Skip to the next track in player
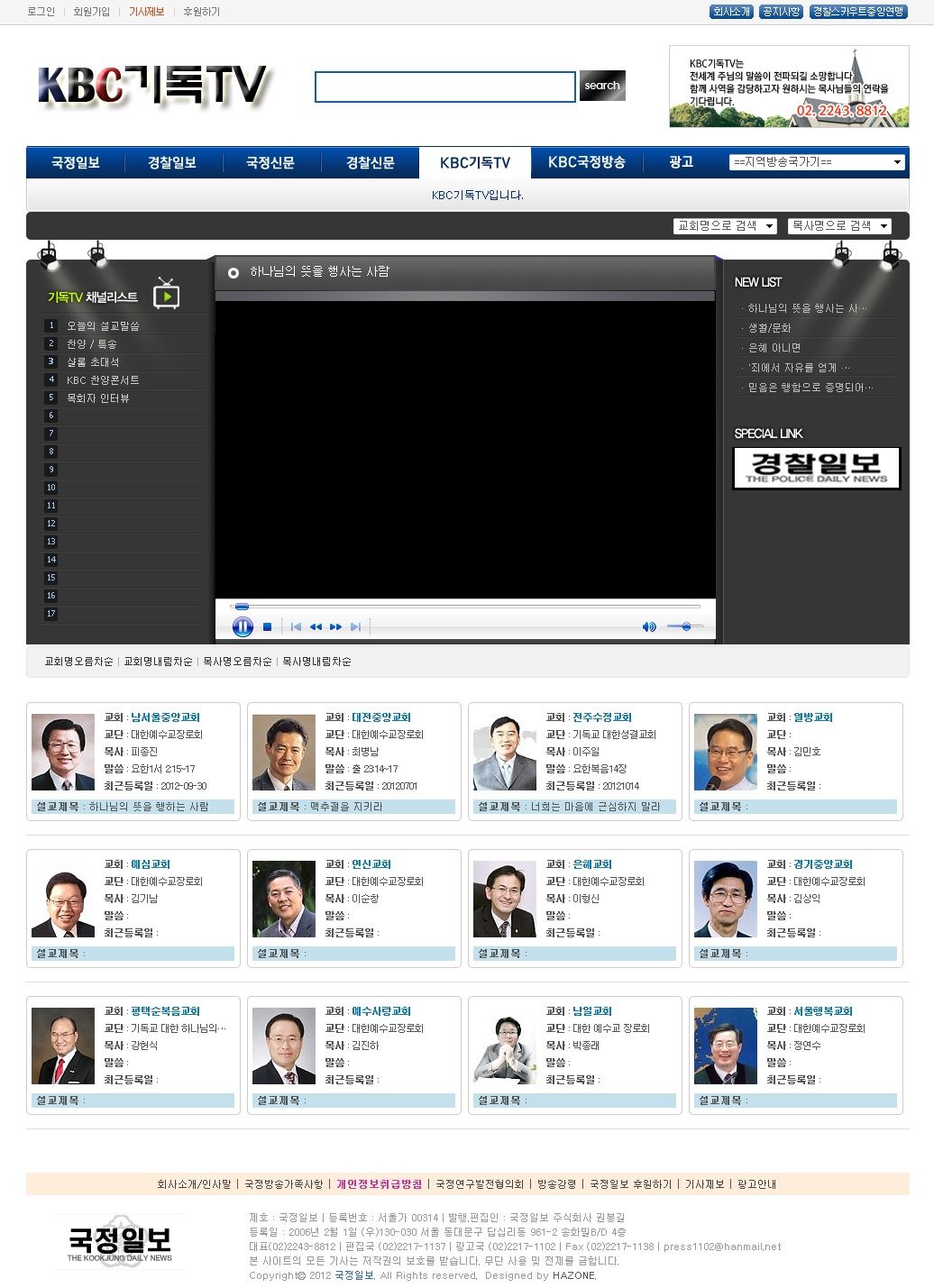 tap(355, 626)
